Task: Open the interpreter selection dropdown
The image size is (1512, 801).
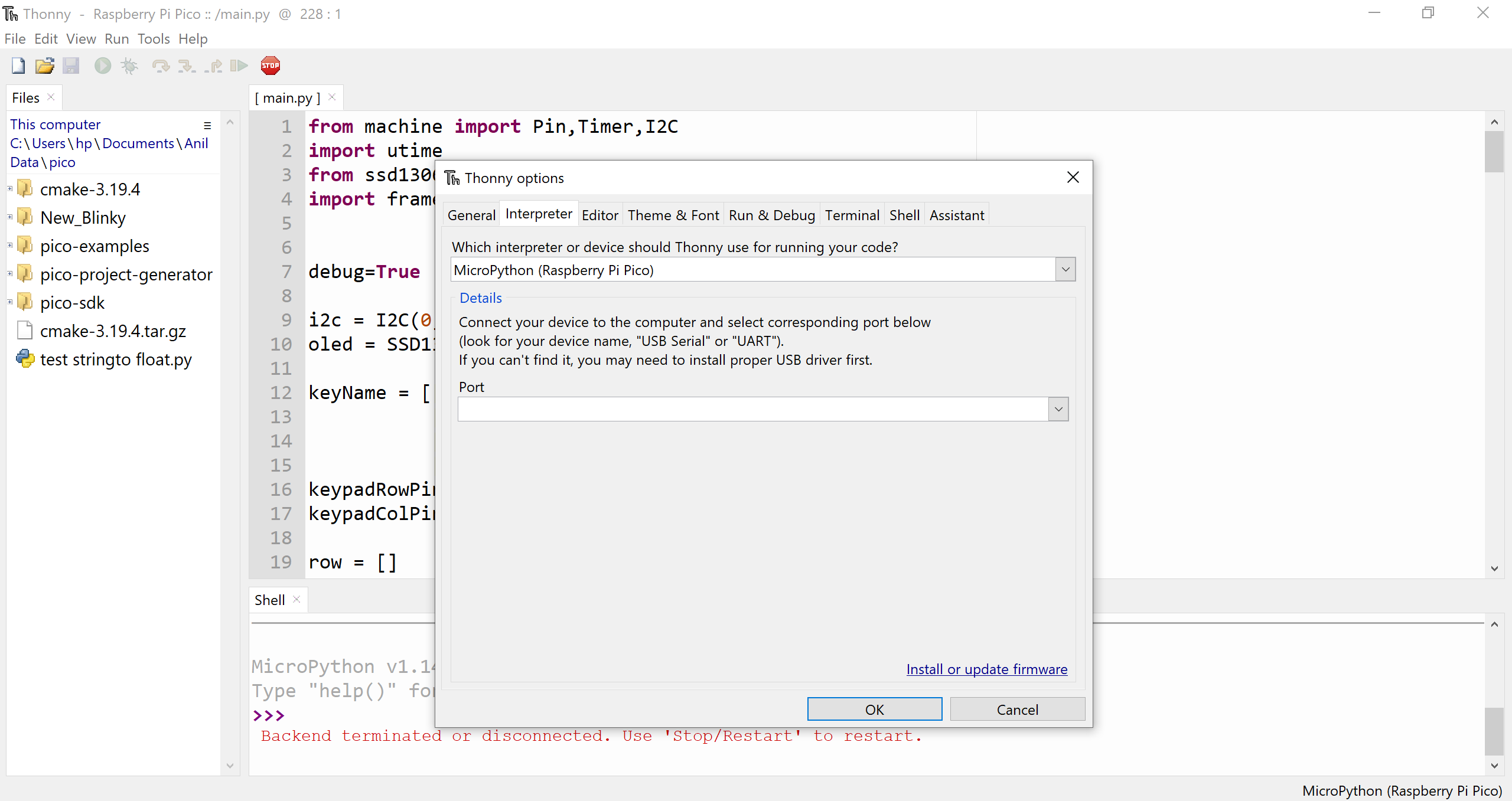Action: (1064, 269)
